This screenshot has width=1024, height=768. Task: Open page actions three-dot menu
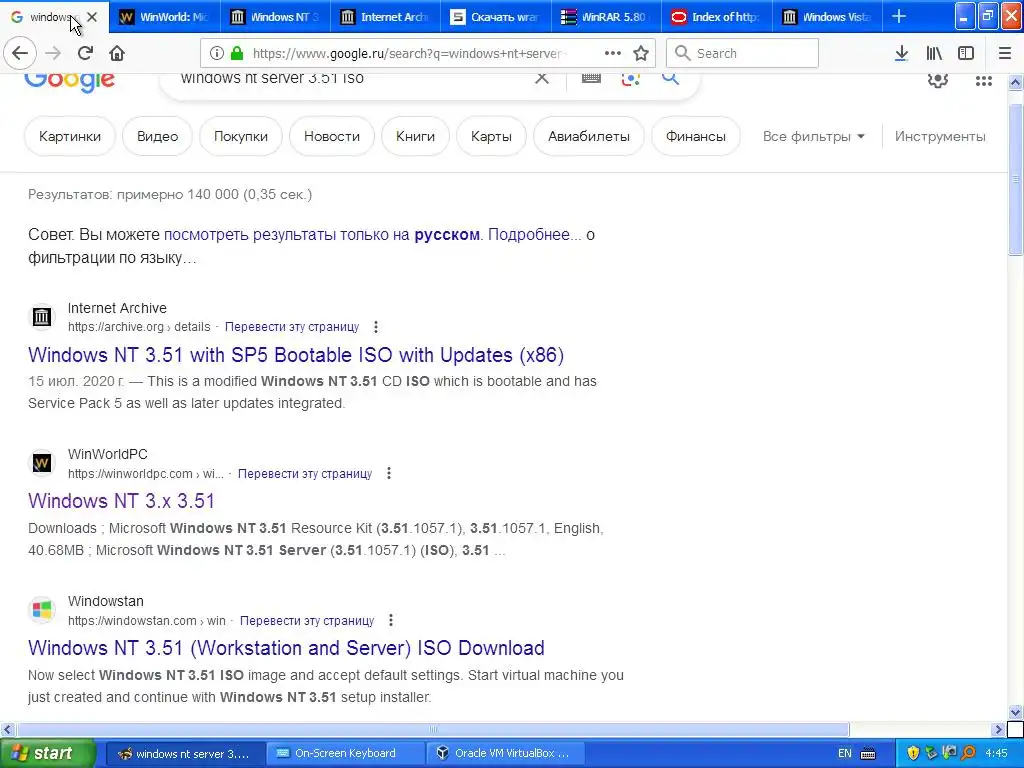pos(612,54)
